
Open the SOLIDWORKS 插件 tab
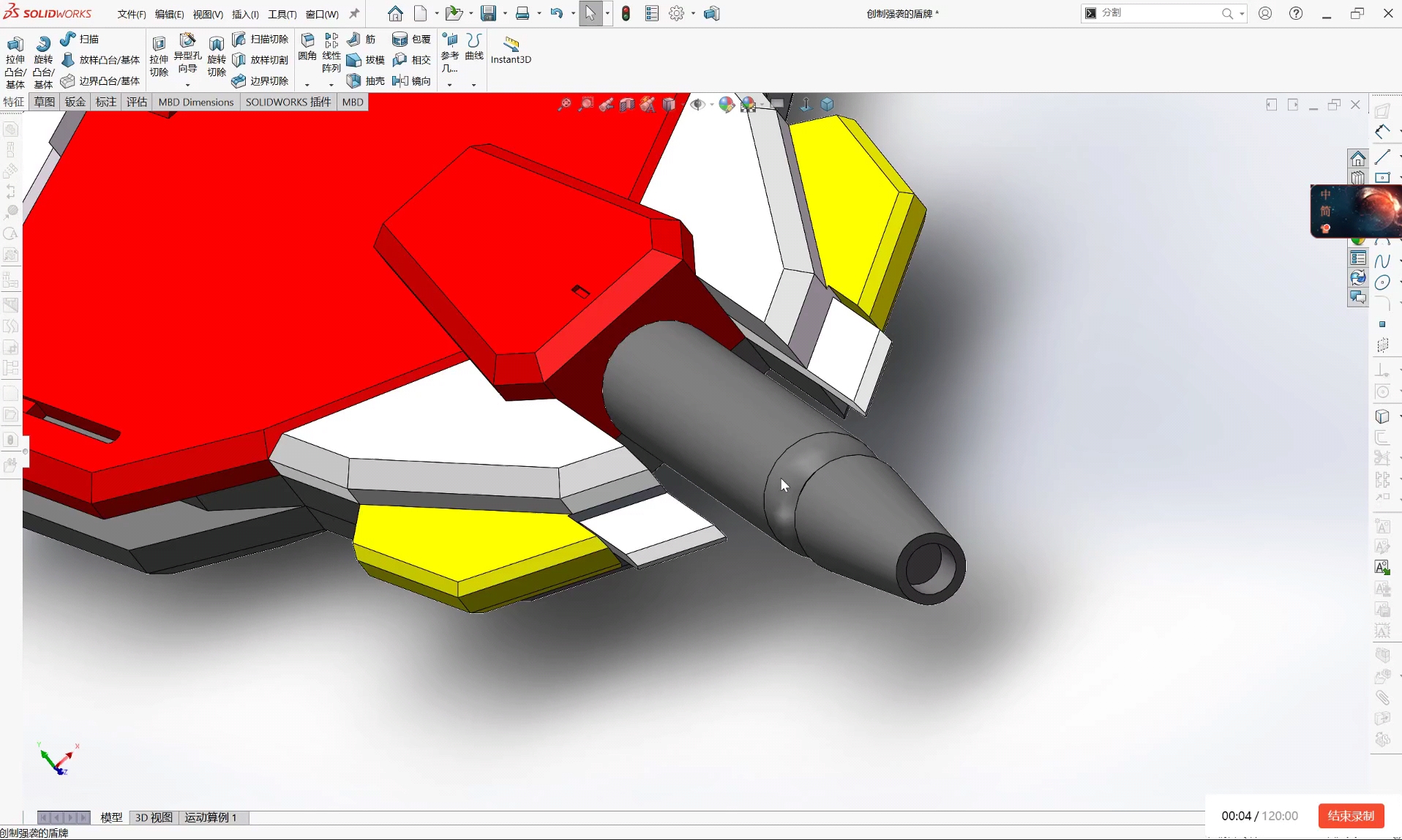(288, 102)
